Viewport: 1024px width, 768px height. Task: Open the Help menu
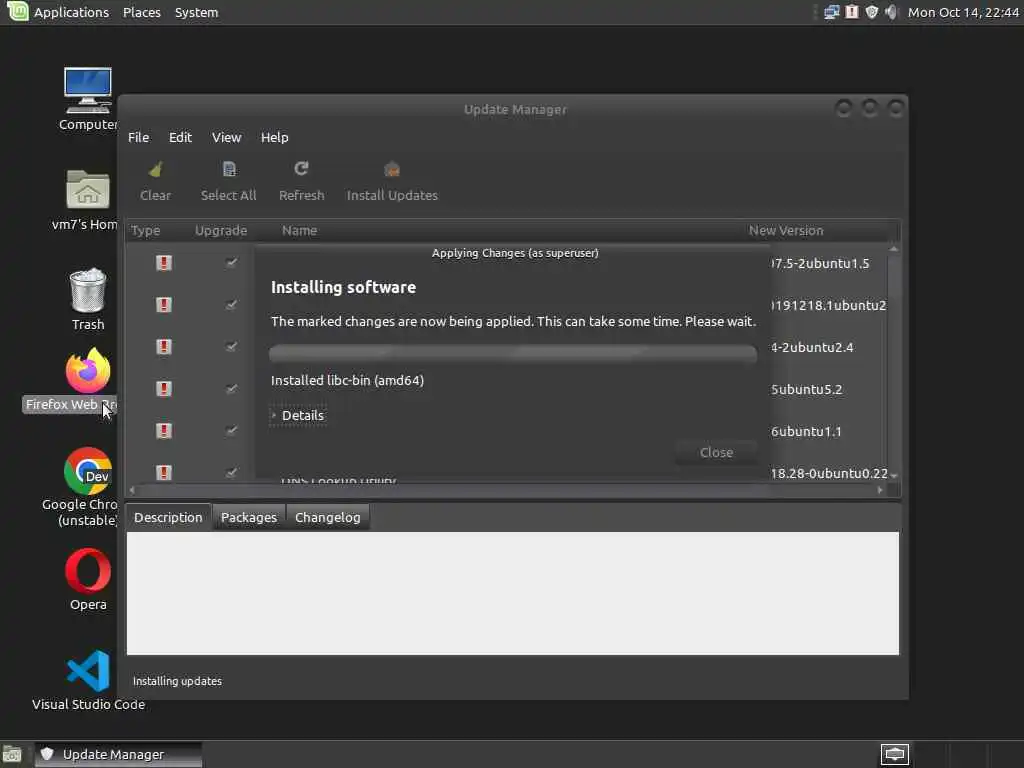point(274,137)
